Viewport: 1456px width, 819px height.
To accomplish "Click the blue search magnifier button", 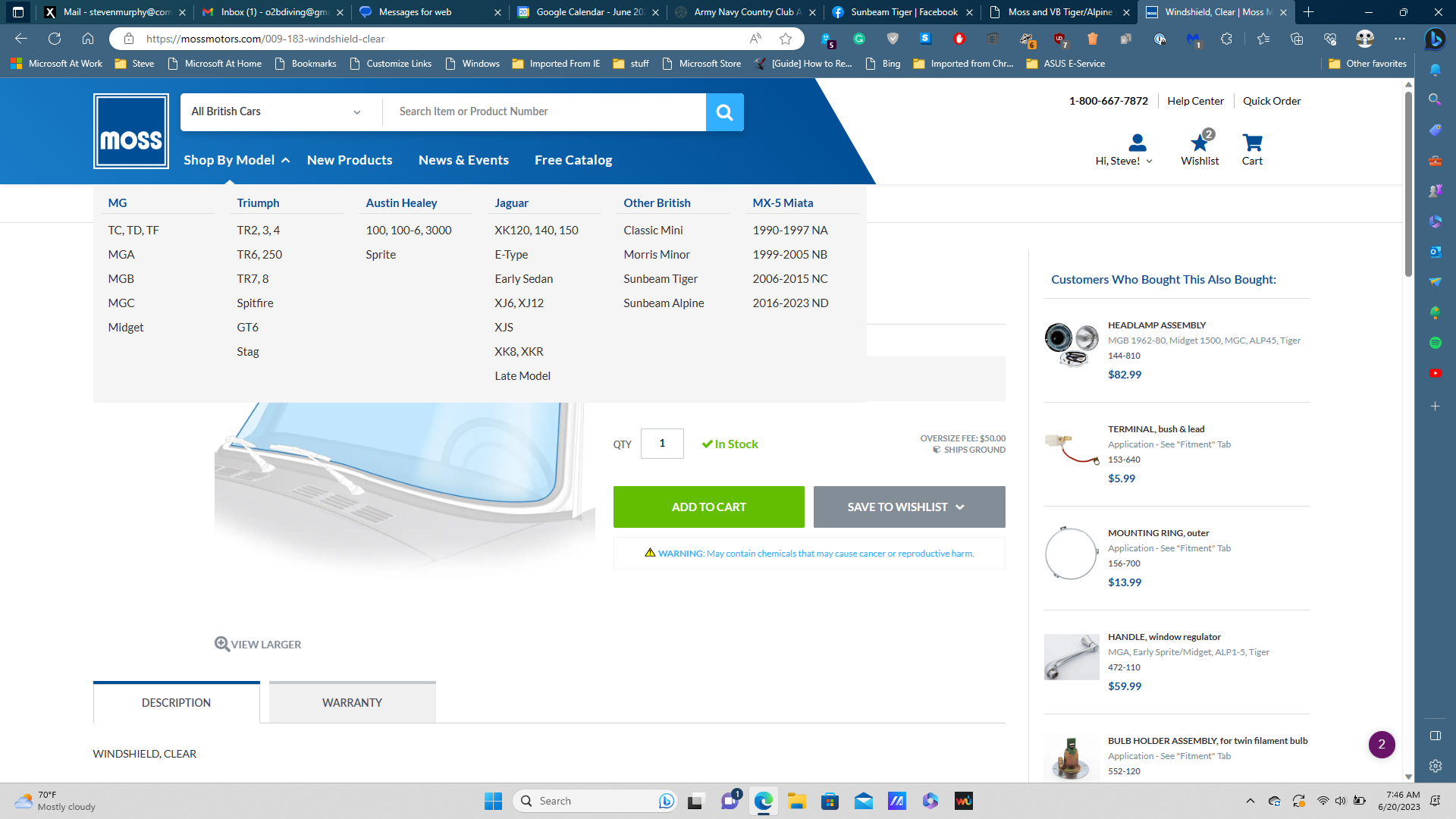I will point(724,112).
